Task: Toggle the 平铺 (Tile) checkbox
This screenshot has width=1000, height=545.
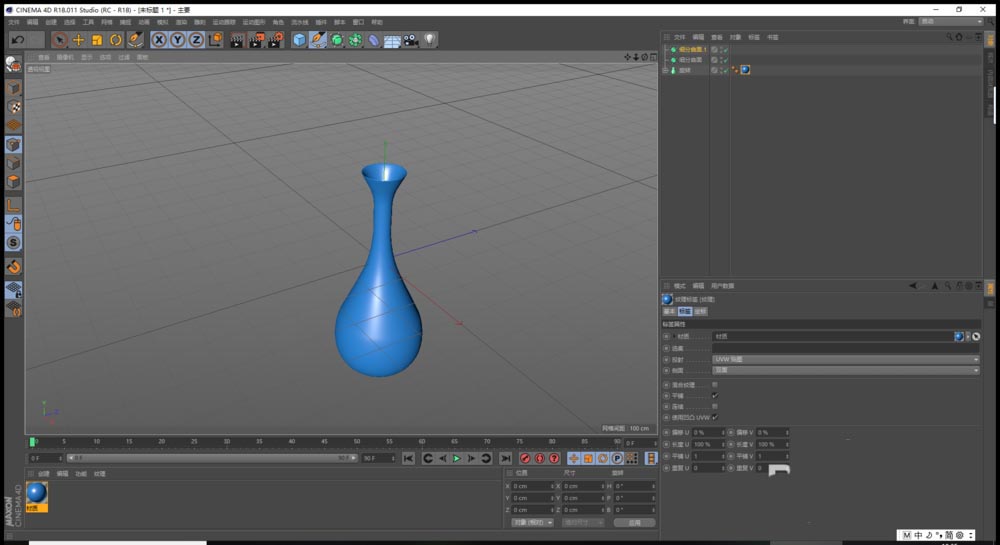Action: pos(714,395)
